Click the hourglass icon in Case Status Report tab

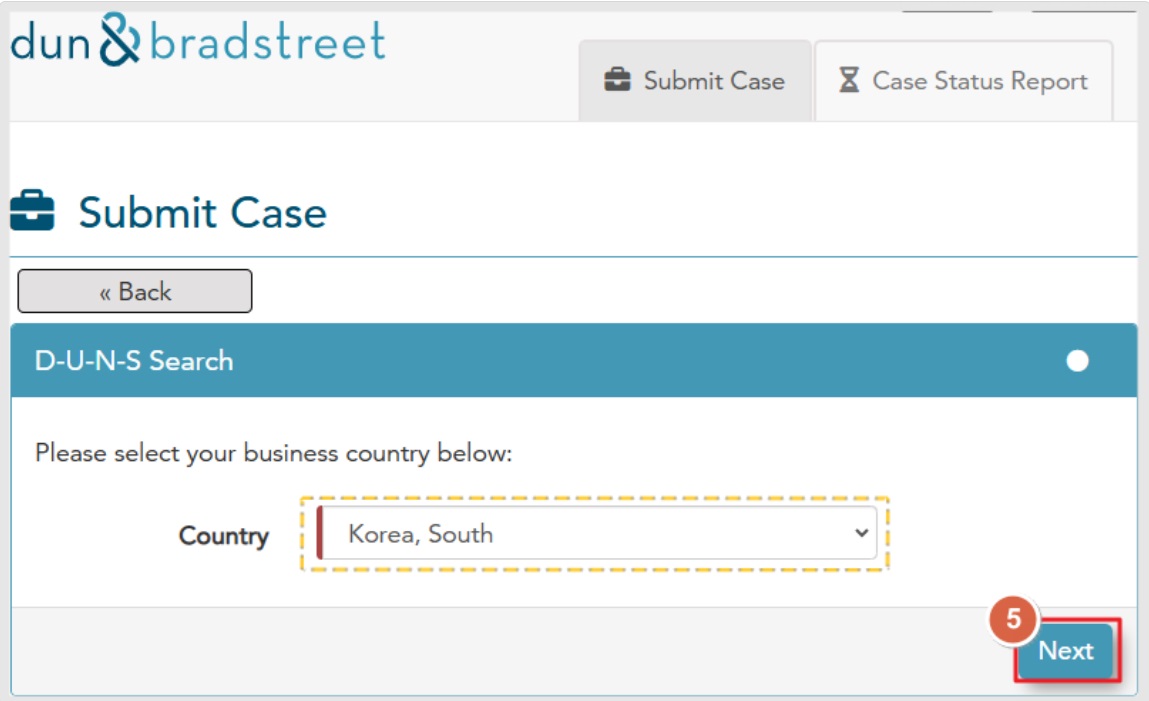point(849,80)
